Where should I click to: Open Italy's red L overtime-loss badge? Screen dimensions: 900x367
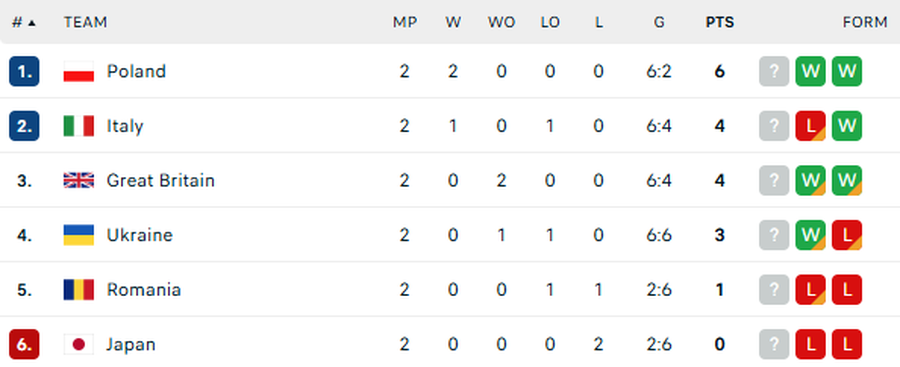(810, 126)
